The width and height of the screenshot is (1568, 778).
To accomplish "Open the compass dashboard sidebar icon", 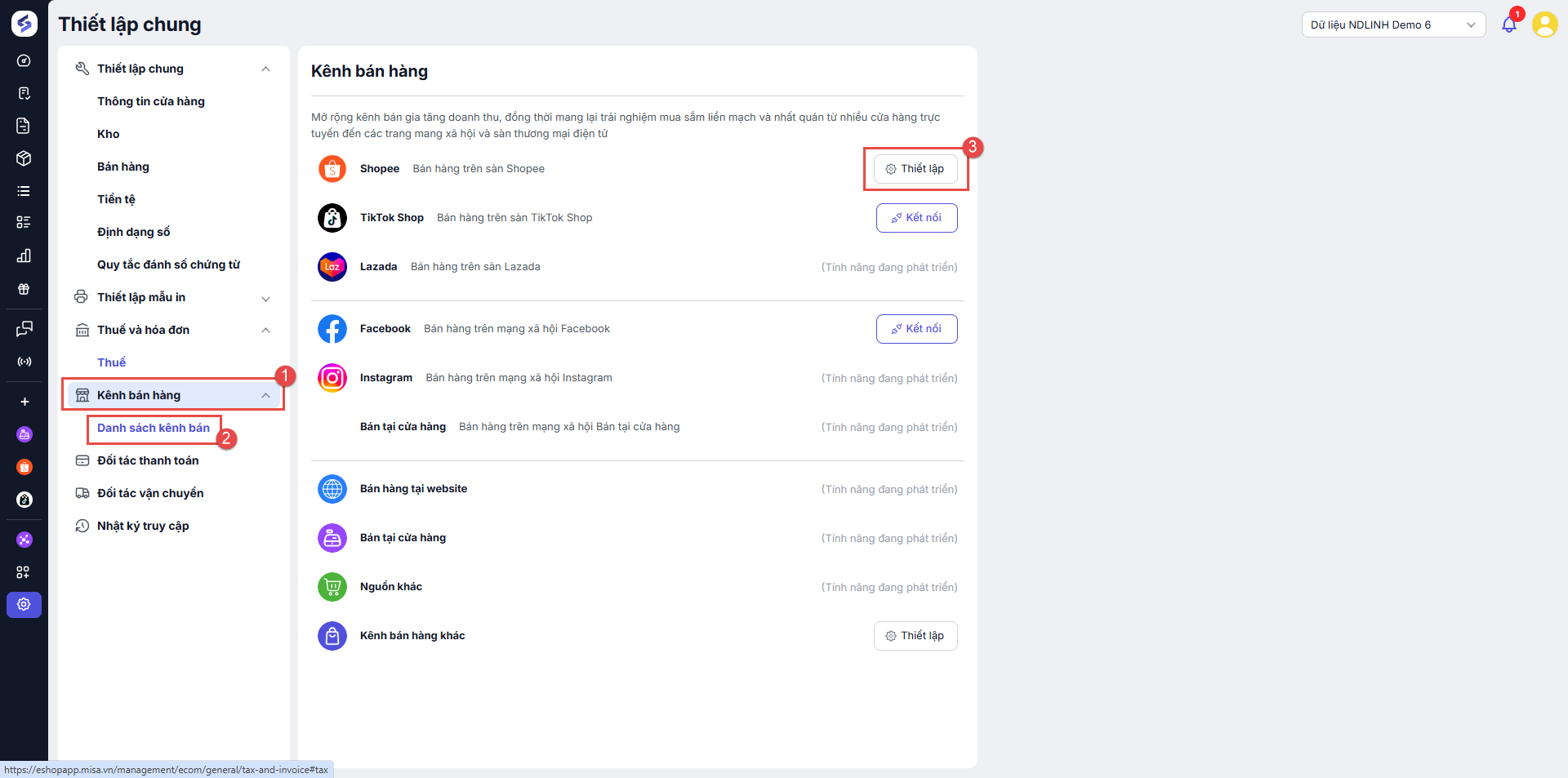I will (x=24, y=60).
